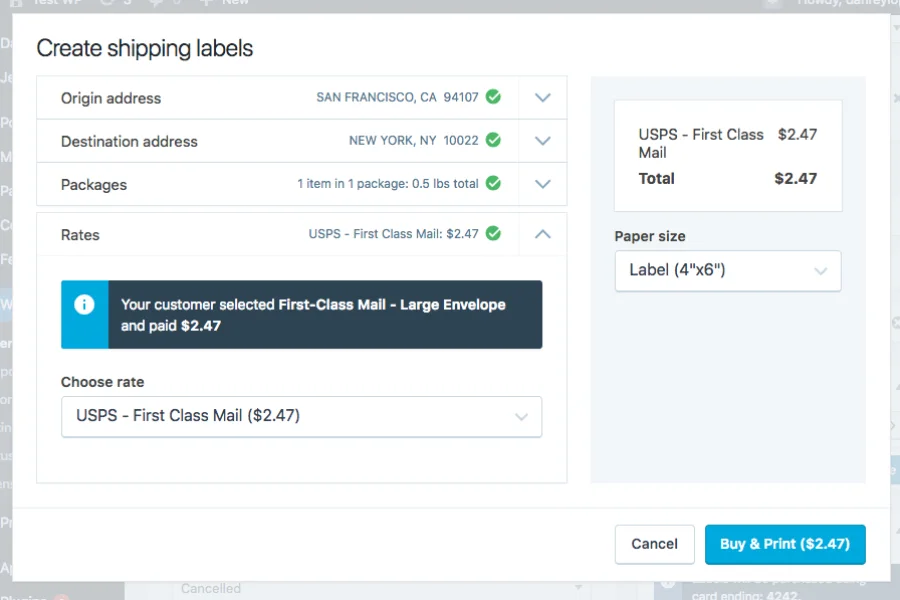
Task: Select the Origin address heading
Action: click(x=111, y=98)
